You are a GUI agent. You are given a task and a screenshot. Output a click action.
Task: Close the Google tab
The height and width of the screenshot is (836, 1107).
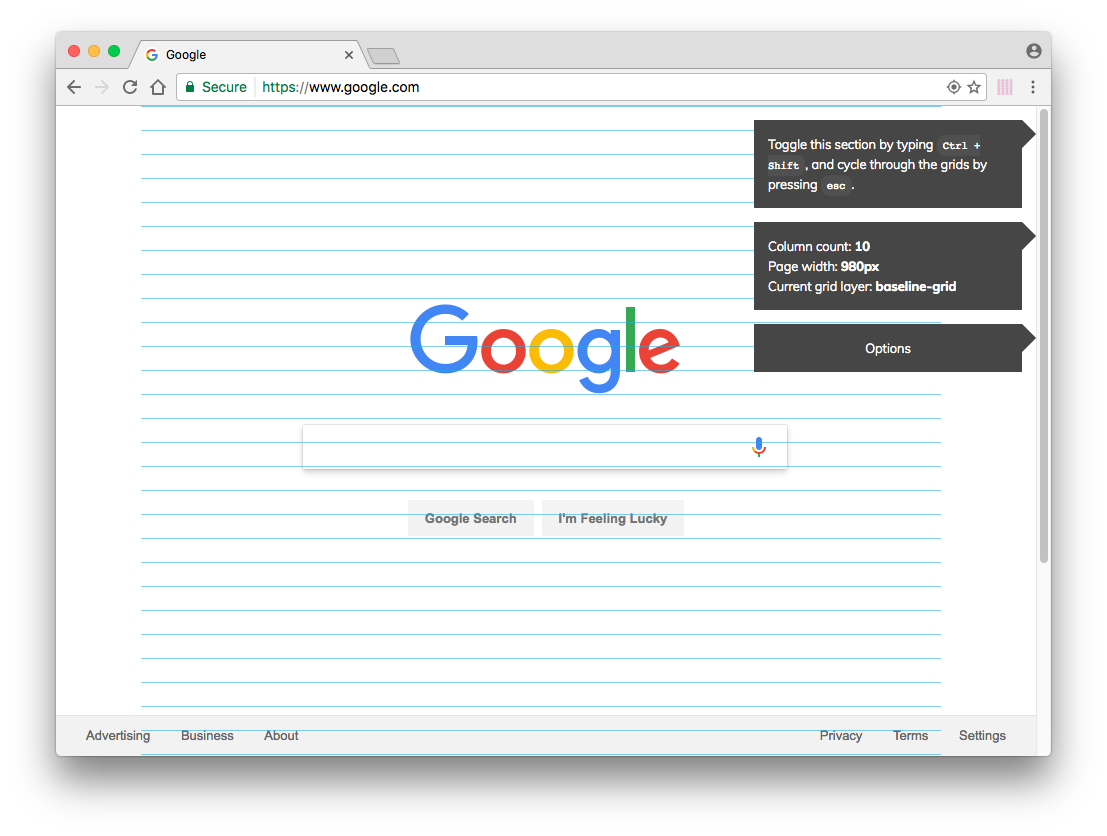pos(349,55)
